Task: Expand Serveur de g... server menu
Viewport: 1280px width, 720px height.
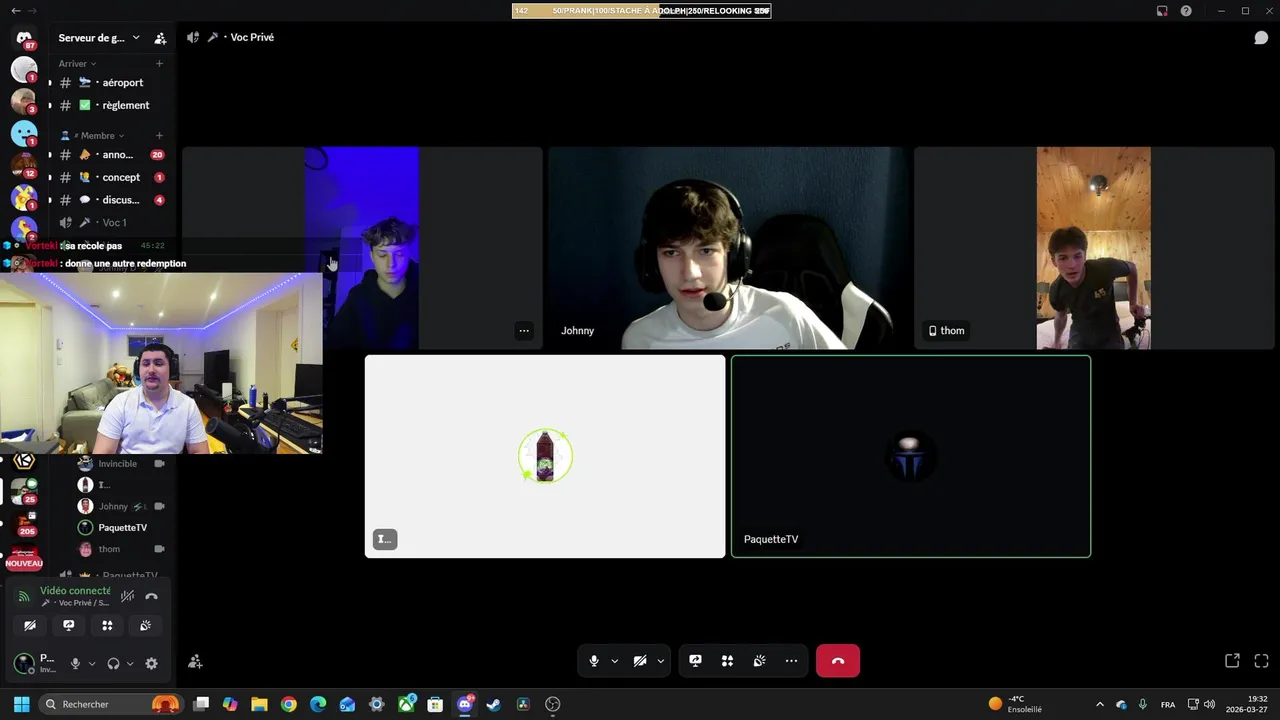Action: [99, 38]
